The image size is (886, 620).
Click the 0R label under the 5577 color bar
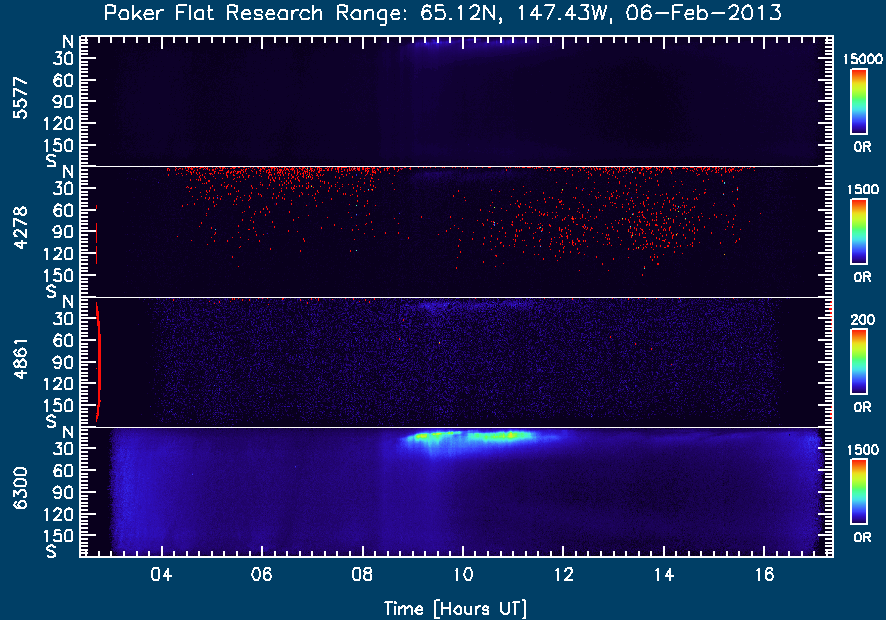coord(862,147)
